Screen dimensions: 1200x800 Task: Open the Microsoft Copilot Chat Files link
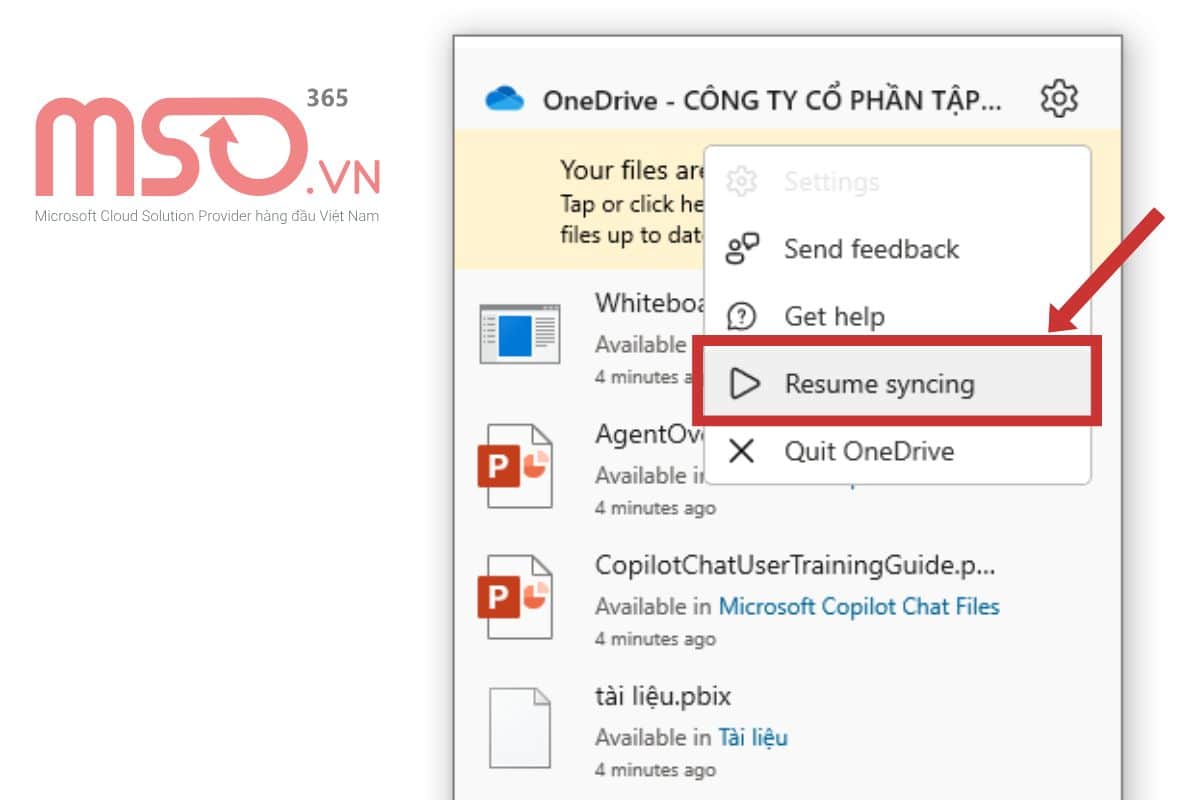pos(859,606)
